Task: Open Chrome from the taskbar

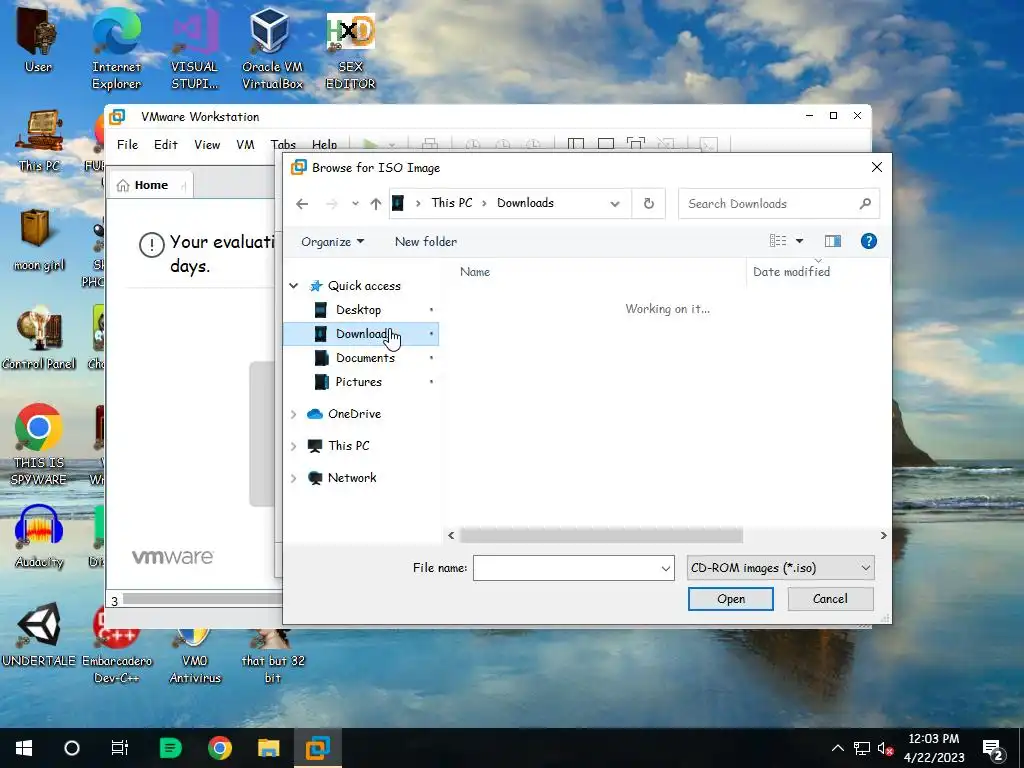Action: tap(219, 748)
